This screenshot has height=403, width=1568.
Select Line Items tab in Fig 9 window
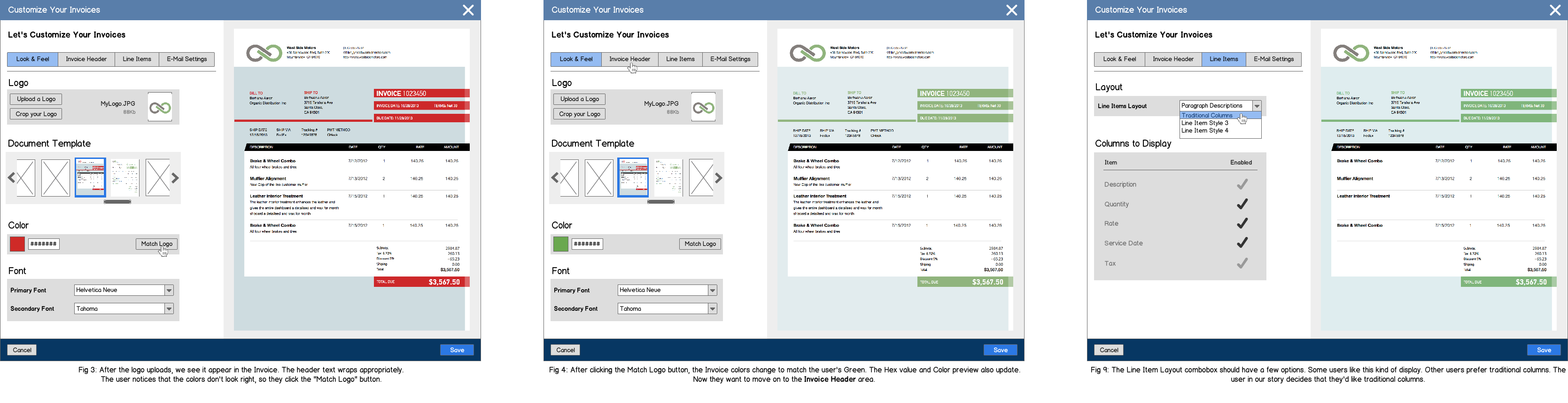click(x=1224, y=59)
